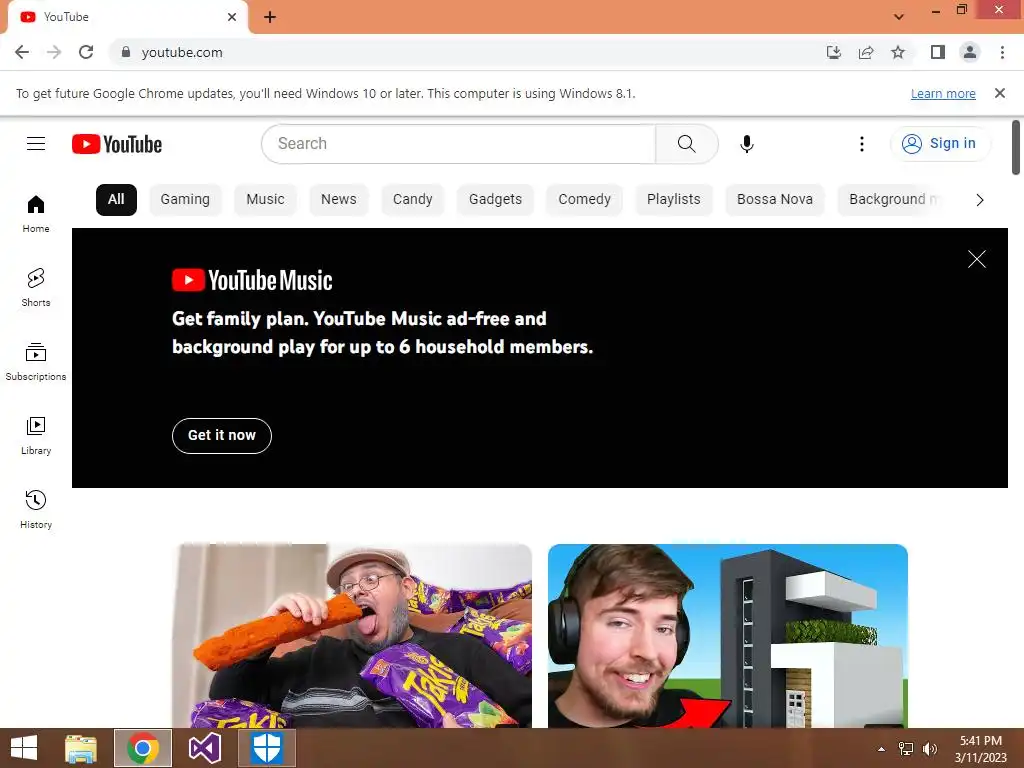Select the All category chip

(116, 200)
